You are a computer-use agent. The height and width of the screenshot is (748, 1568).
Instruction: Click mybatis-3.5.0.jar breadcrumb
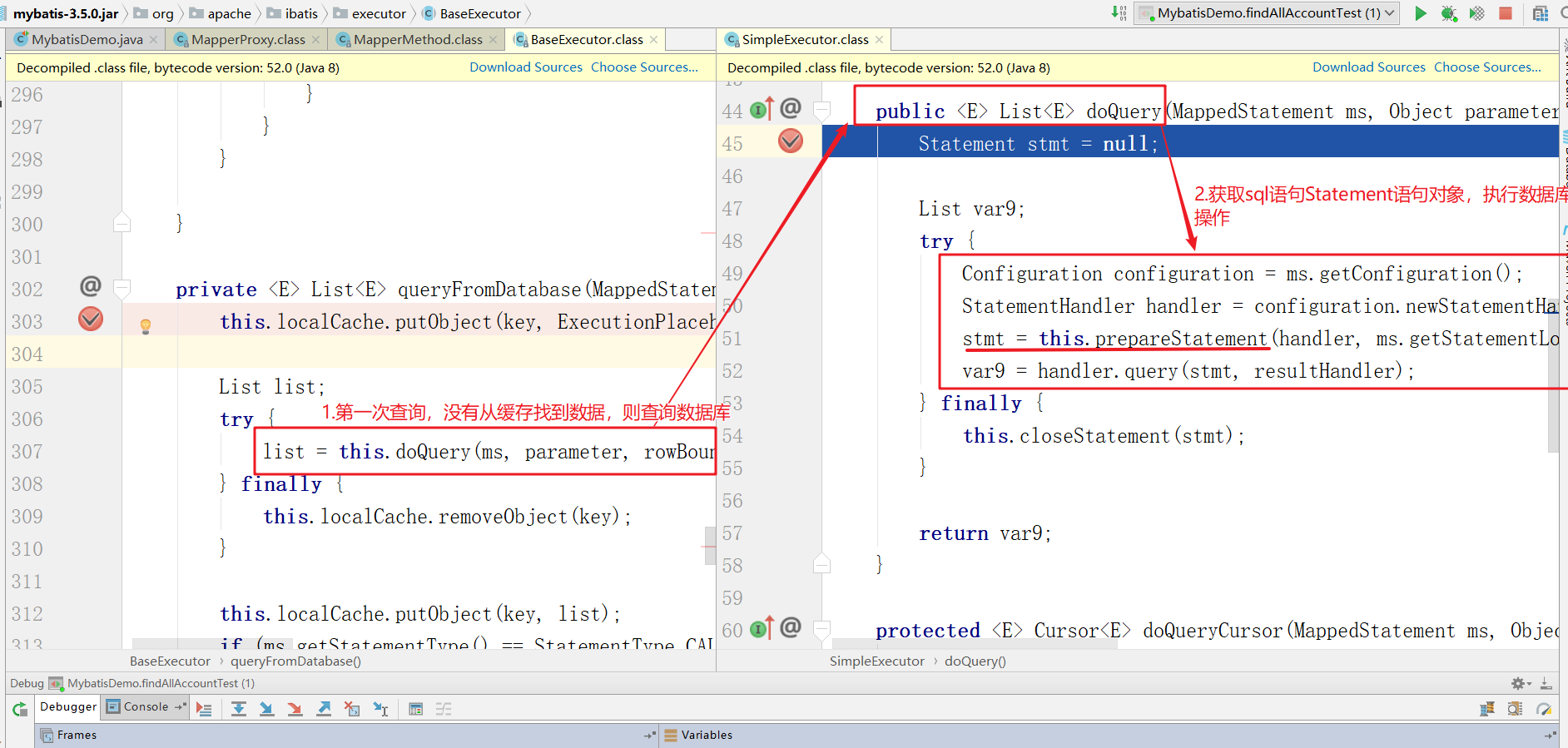tap(66, 13)
